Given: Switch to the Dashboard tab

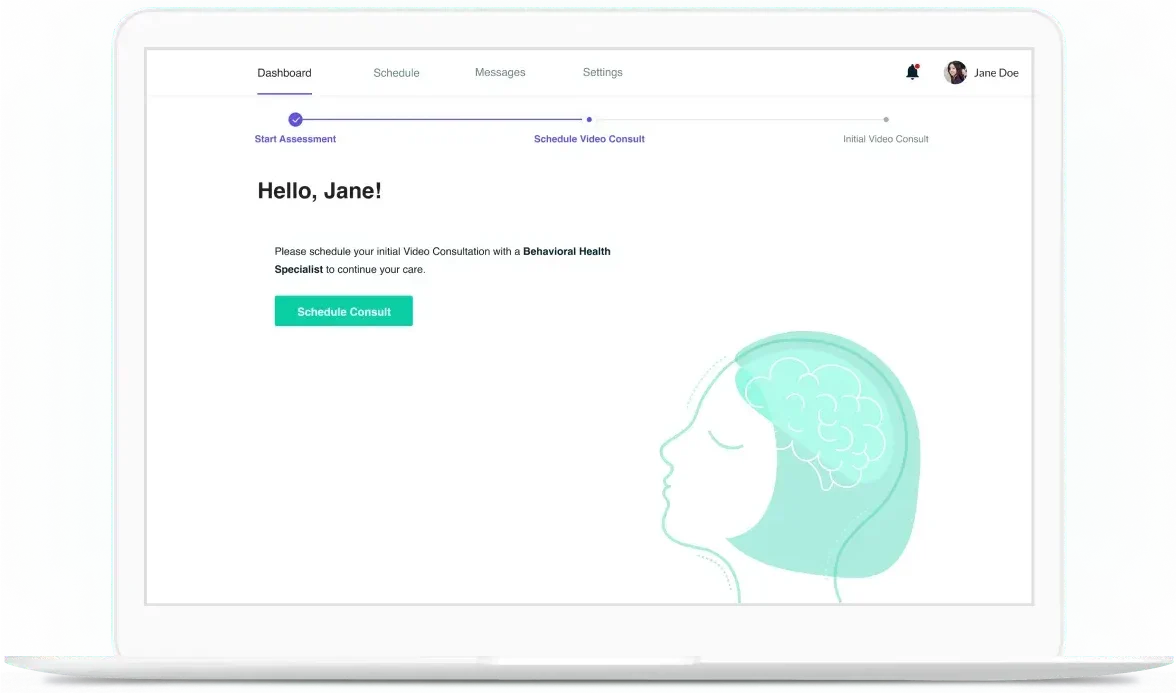Looking at the screenshot, I should [x=284, y=73].
